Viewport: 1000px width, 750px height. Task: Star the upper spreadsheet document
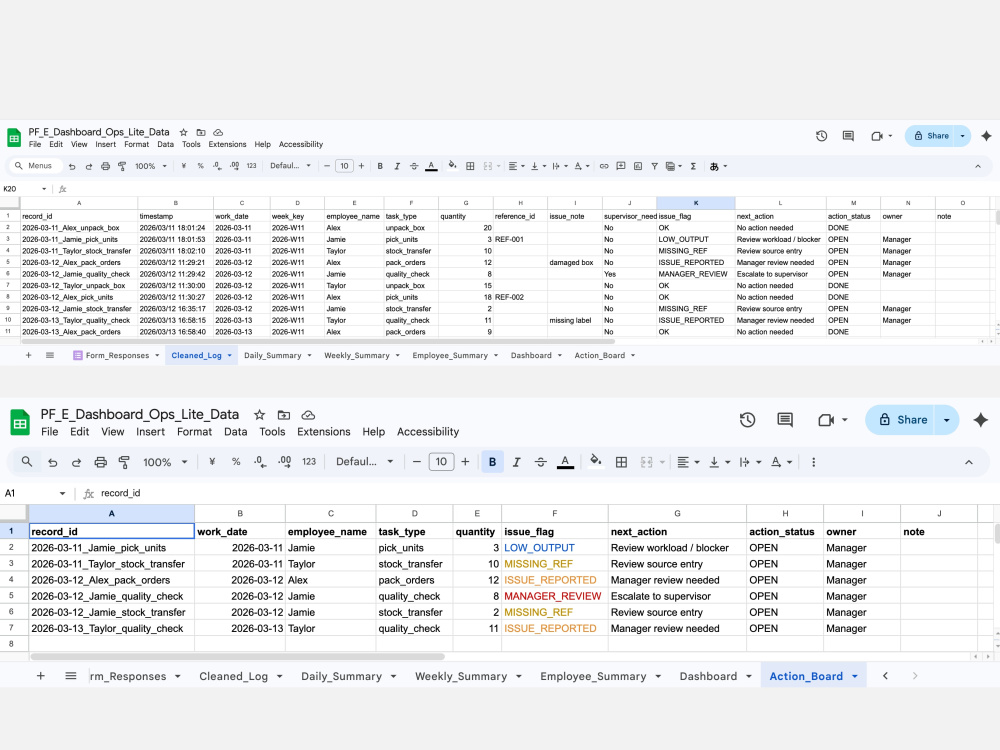(x=184, y=133)
